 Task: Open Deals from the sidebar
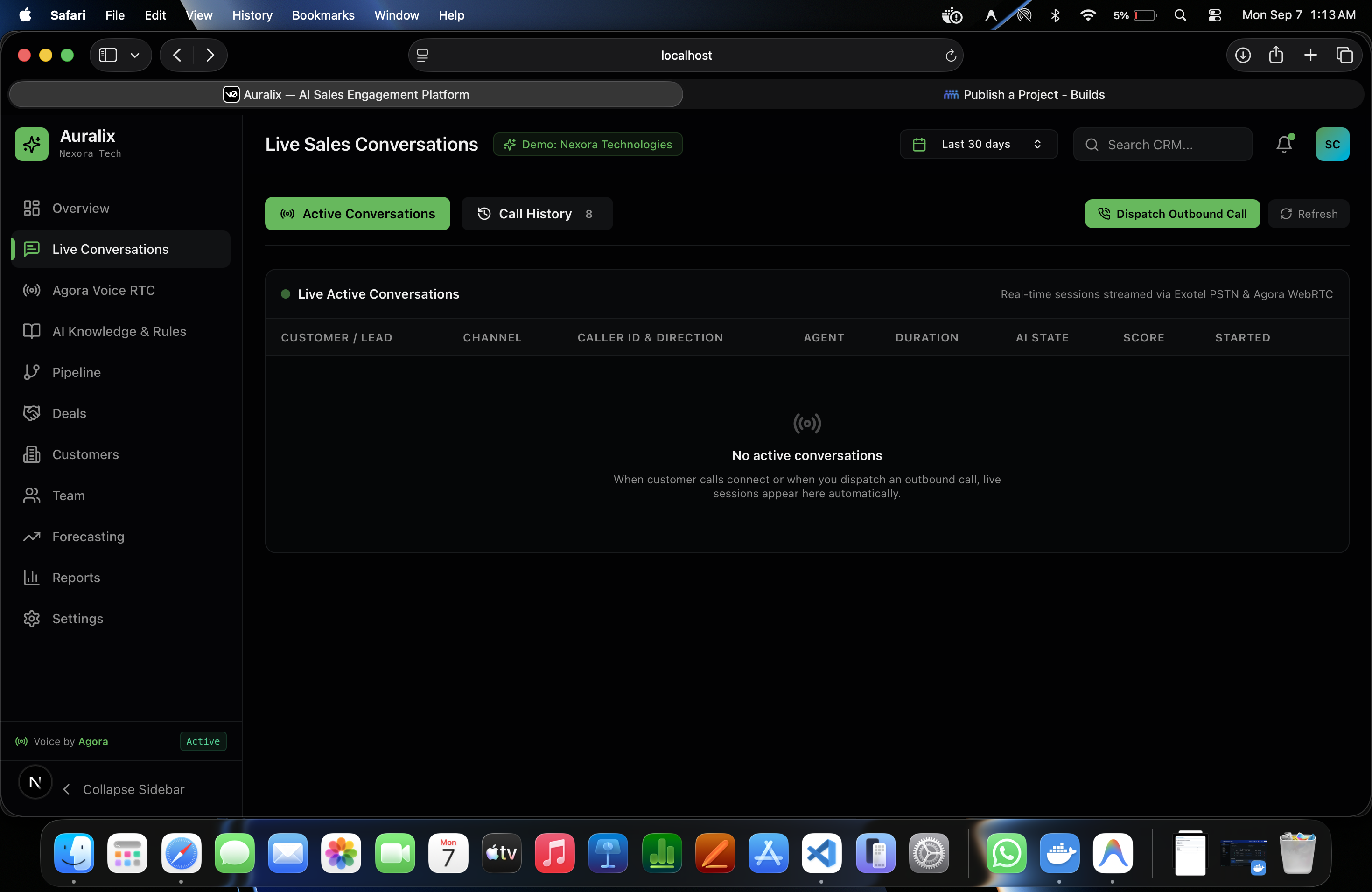pos(120,413)
